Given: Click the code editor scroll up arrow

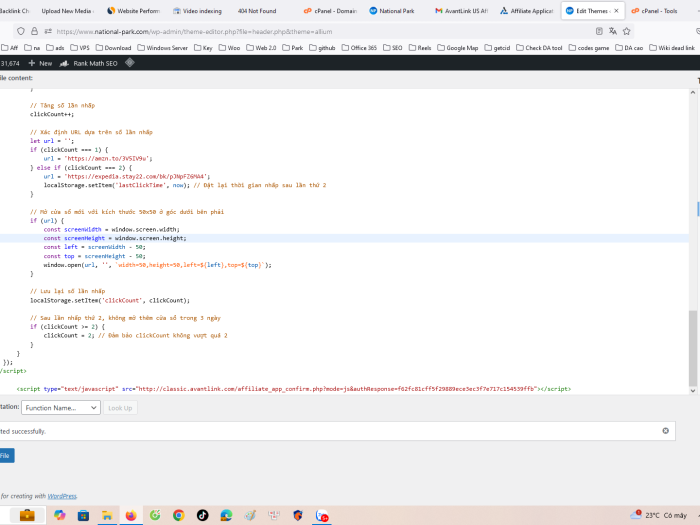Looking at the screenshot, I should pyautogui.click(x=693, y=92).
